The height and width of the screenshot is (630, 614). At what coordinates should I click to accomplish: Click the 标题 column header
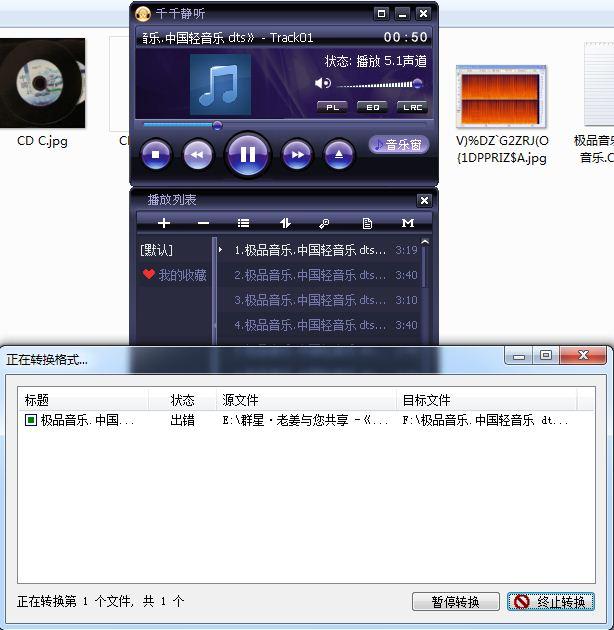tap(83, 400)
